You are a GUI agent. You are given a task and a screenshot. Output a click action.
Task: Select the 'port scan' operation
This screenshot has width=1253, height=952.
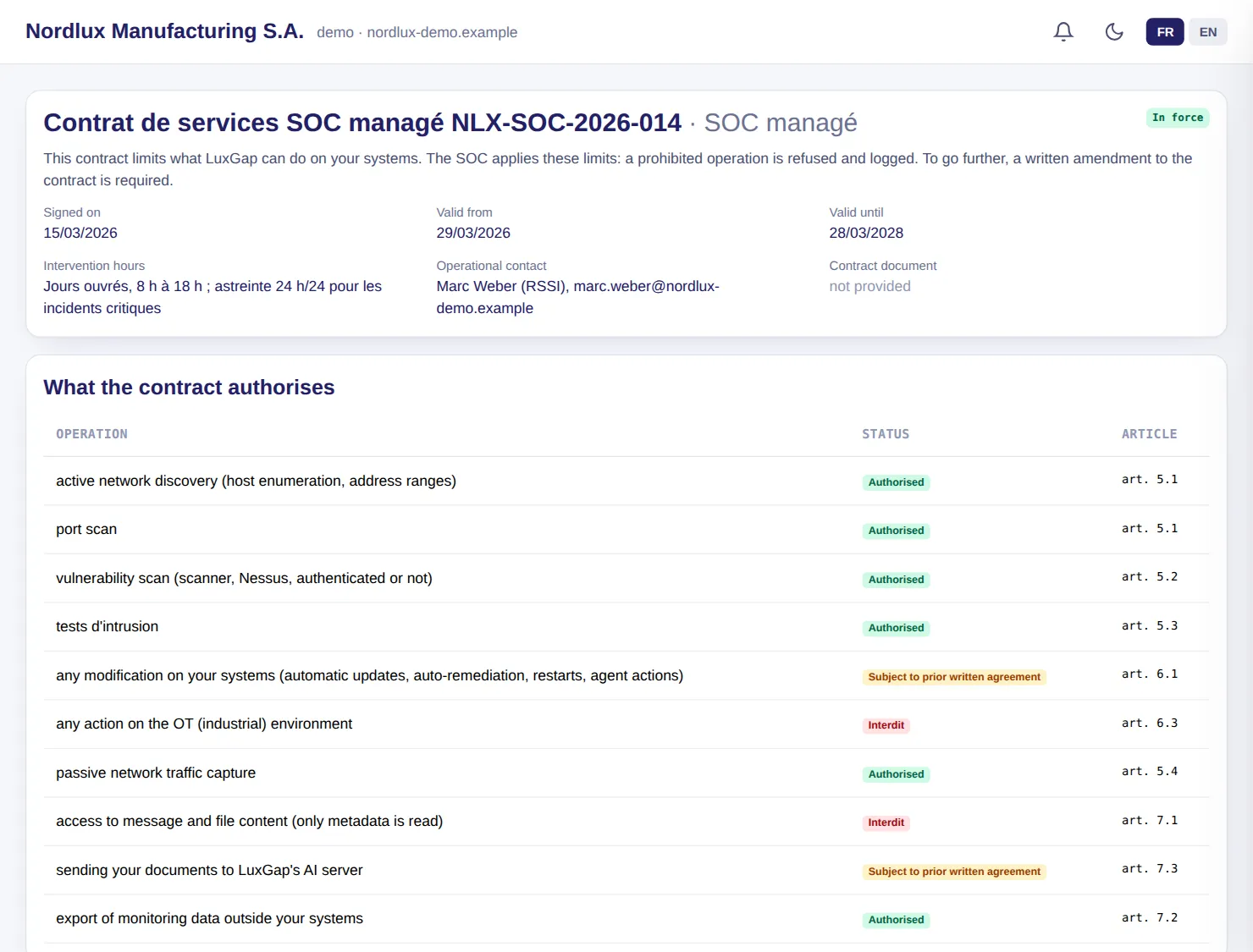click(86, 529)
